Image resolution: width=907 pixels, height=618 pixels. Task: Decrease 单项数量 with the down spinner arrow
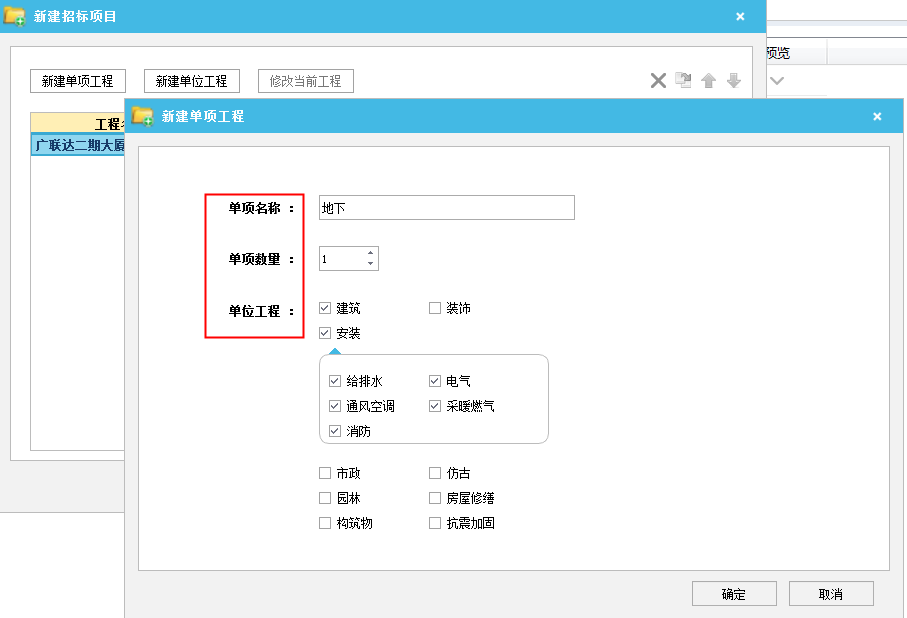(x=371, y=265)
